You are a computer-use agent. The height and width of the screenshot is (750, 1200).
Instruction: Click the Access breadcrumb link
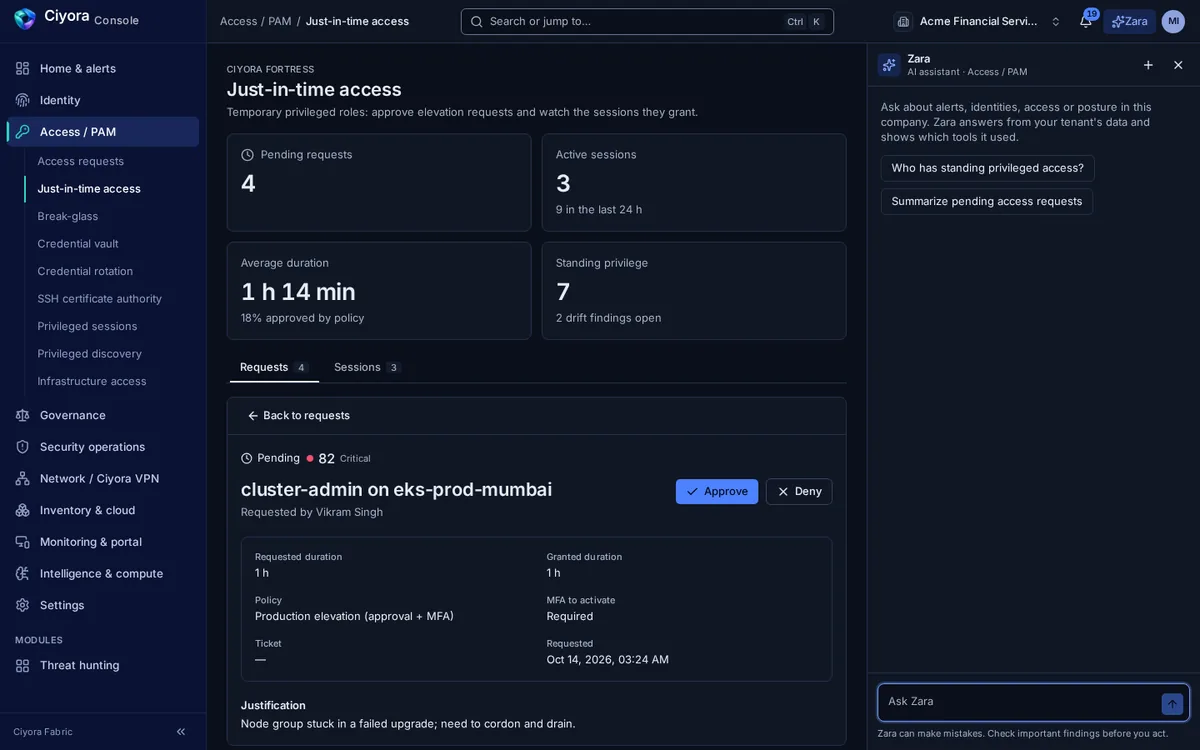(238, 21)
